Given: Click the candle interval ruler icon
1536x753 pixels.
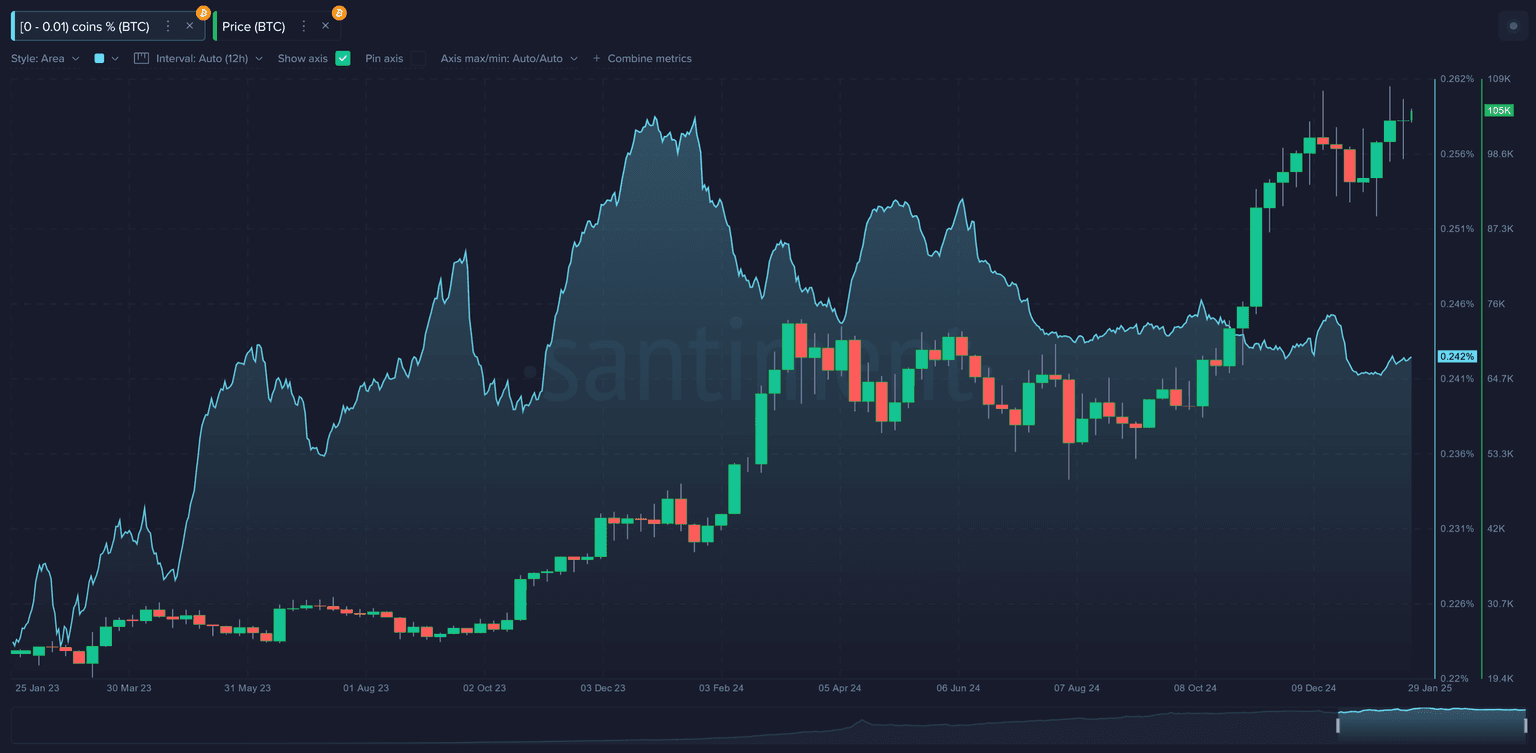Looking at the screenshot, I should coord(141,58).
